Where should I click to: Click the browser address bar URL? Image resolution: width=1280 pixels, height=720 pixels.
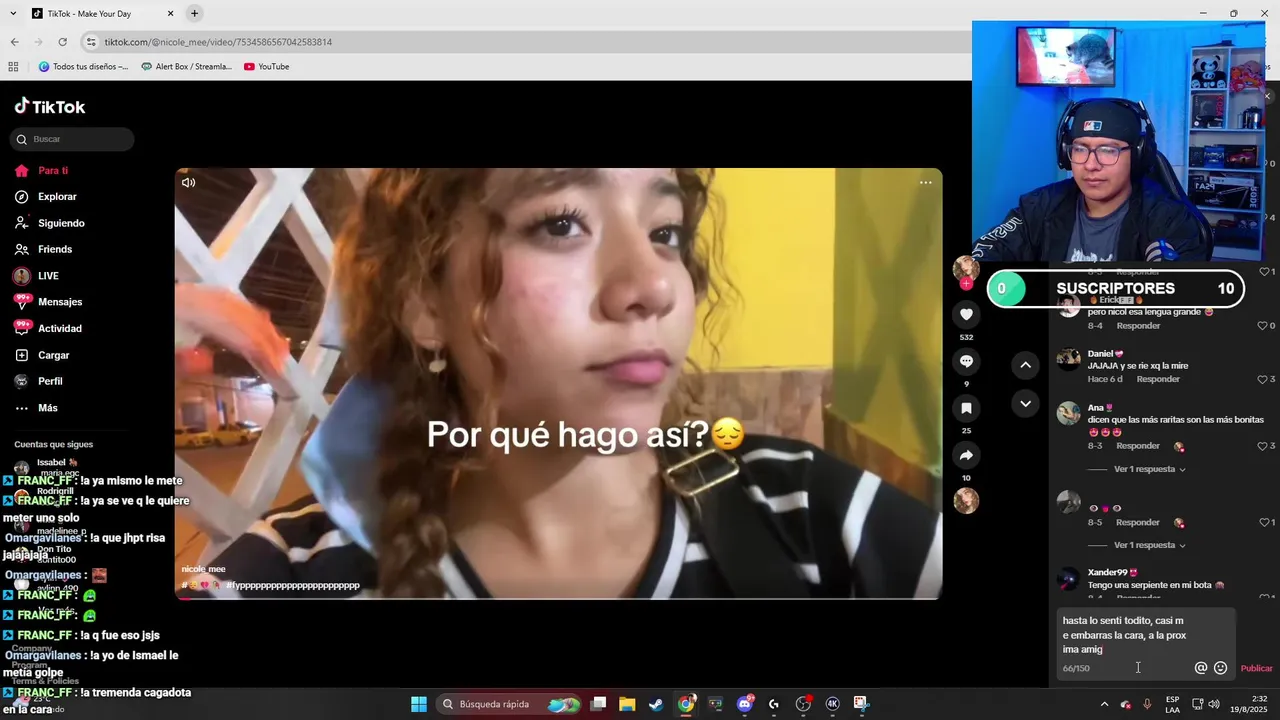[x=218, y=42]
